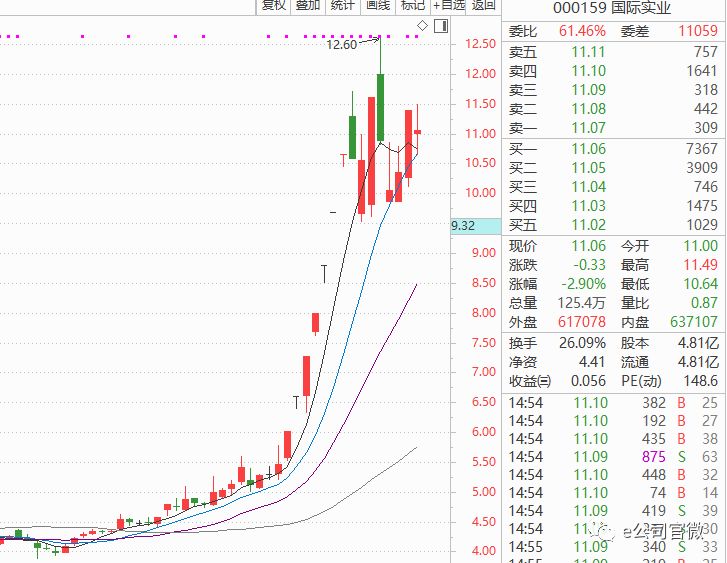This screenshot has height=563, width=727.
Task: Select the 14:54 tick with volume 448
Action: [613, 475]
